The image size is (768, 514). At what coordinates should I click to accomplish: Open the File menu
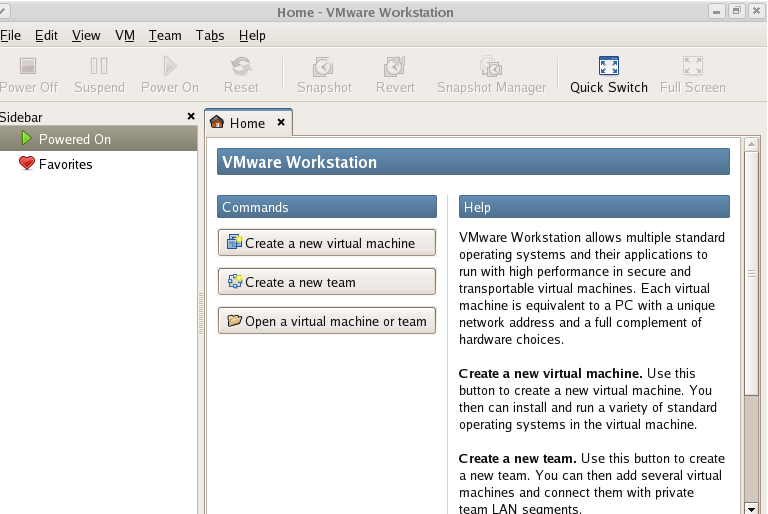tap(10, 36)
